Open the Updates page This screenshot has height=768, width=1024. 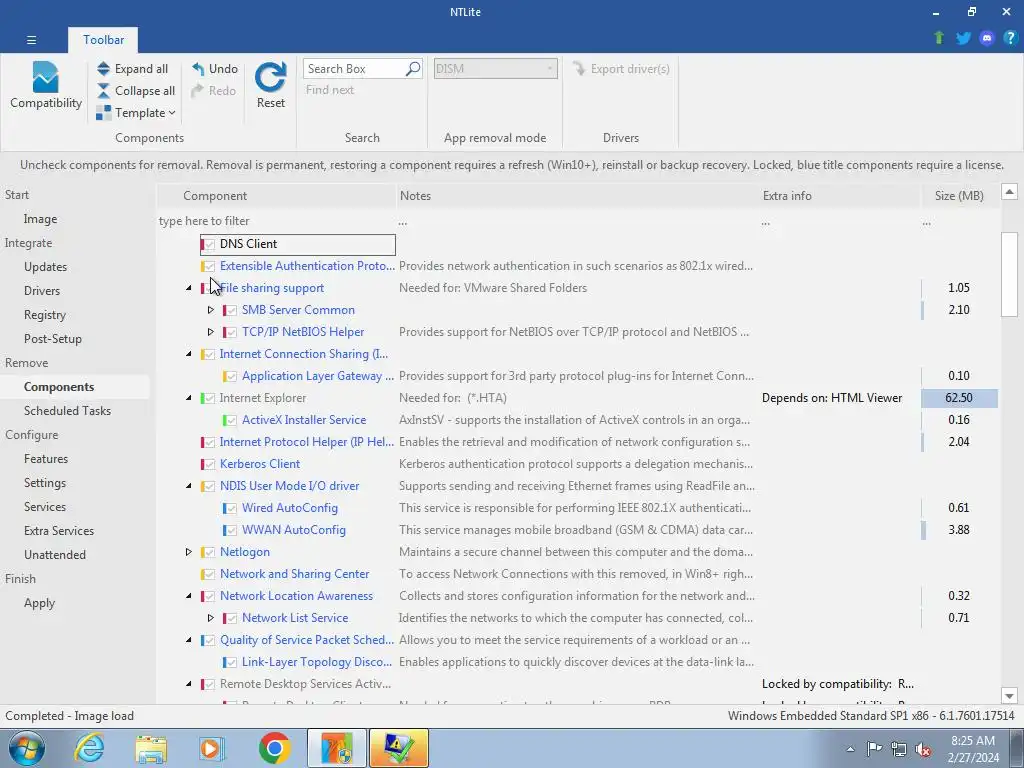[x=46, y=267]
